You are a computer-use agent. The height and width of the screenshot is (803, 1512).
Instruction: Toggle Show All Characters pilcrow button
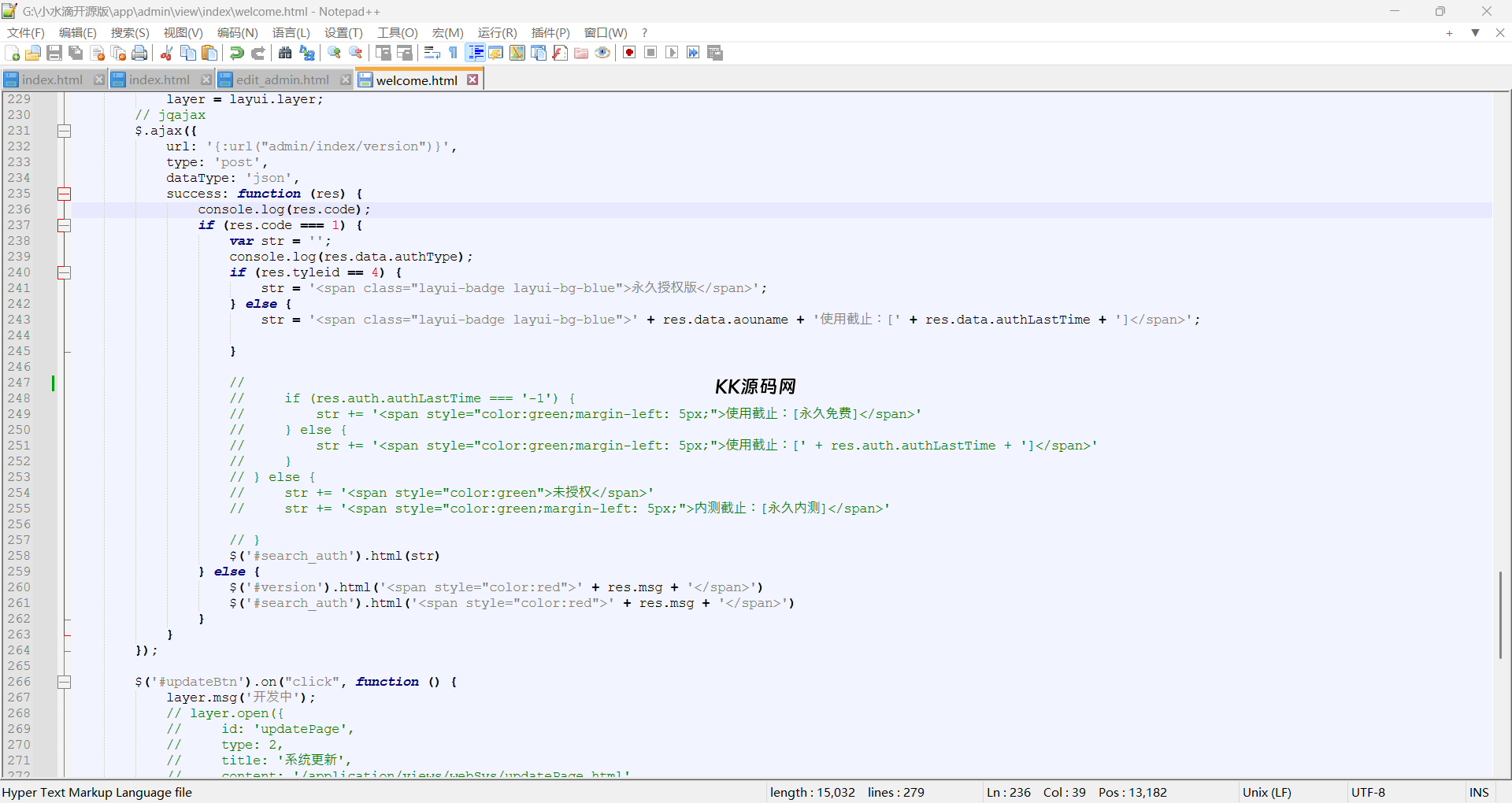pyautogui.click(x=454, y=53)
